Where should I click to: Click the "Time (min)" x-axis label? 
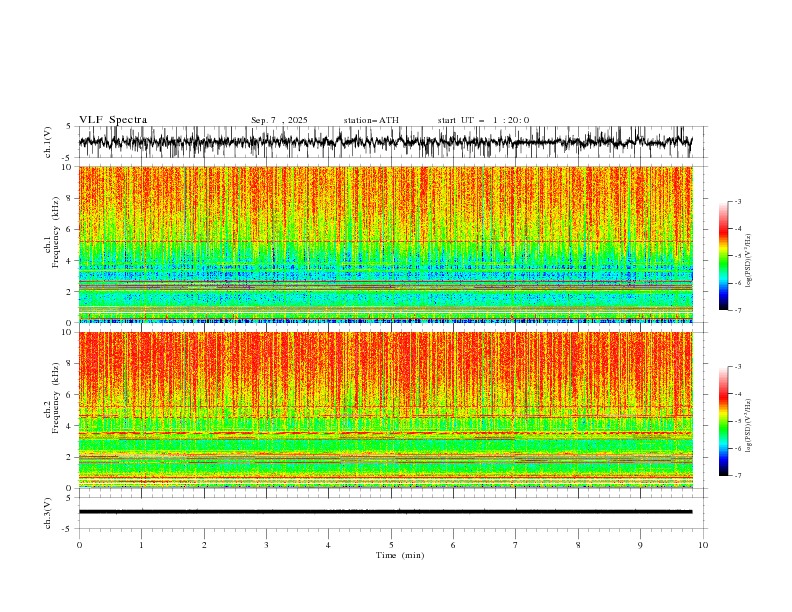pyautogui.click(x=400, y=555)
